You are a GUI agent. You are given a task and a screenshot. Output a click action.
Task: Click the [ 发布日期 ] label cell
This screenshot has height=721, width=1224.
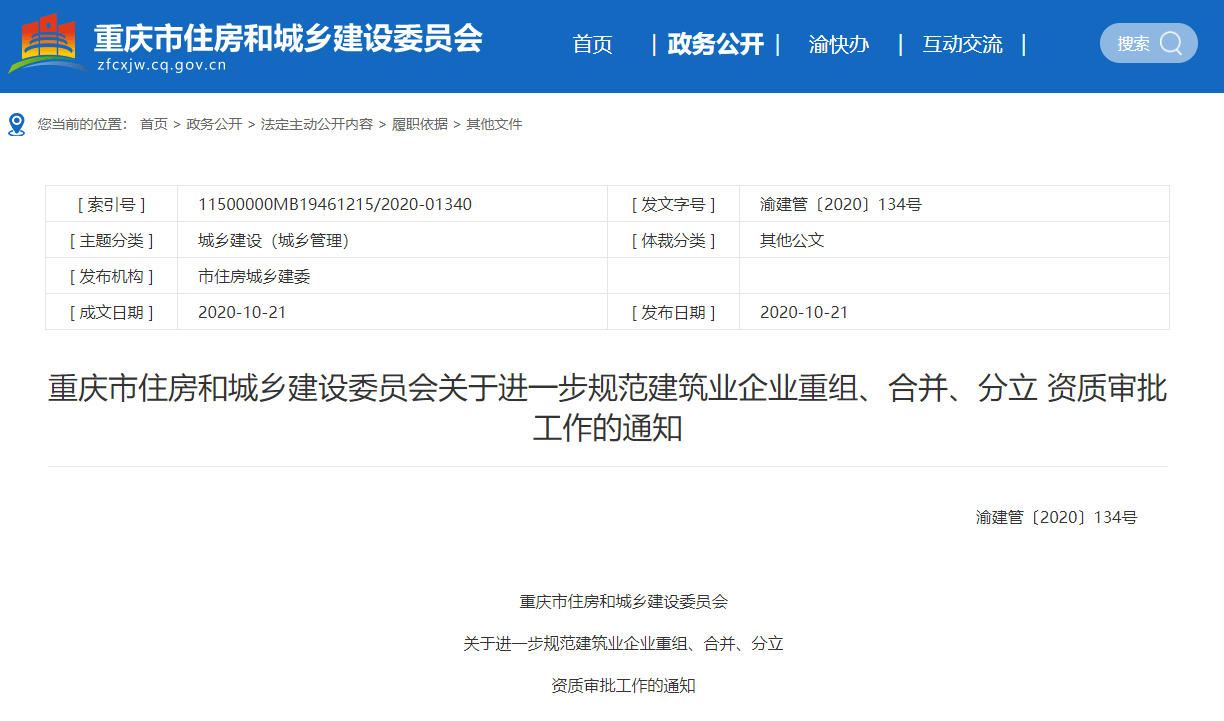[674, 312]
